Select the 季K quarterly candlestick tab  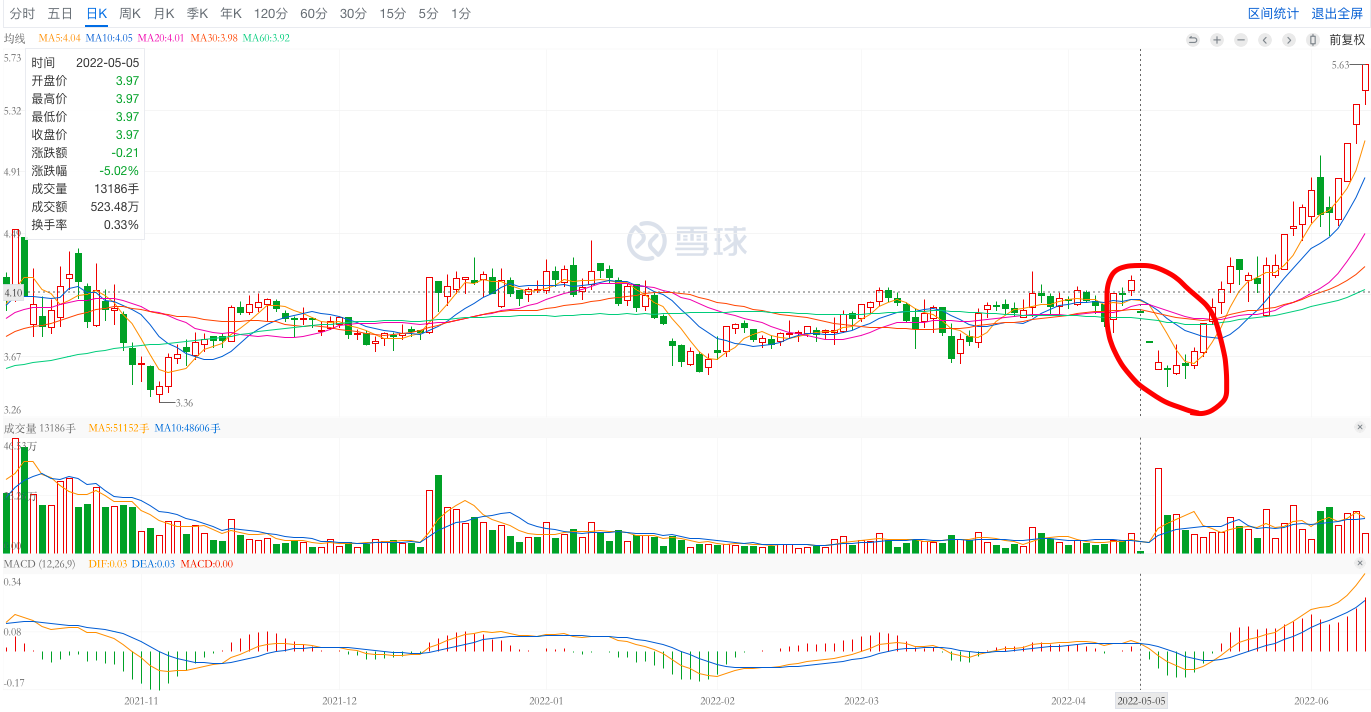click(x=198, y=13)
